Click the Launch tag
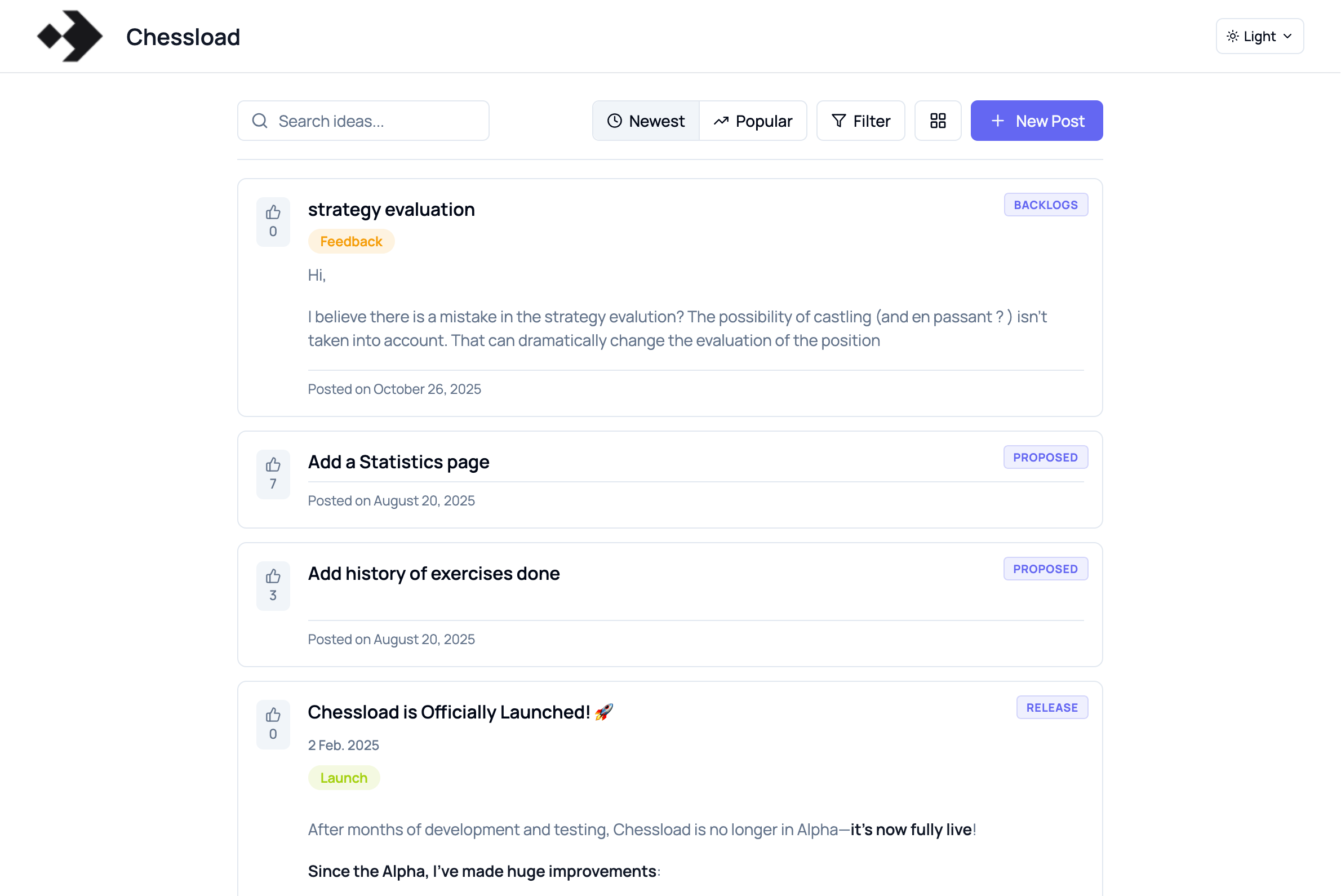 (343, 778)
